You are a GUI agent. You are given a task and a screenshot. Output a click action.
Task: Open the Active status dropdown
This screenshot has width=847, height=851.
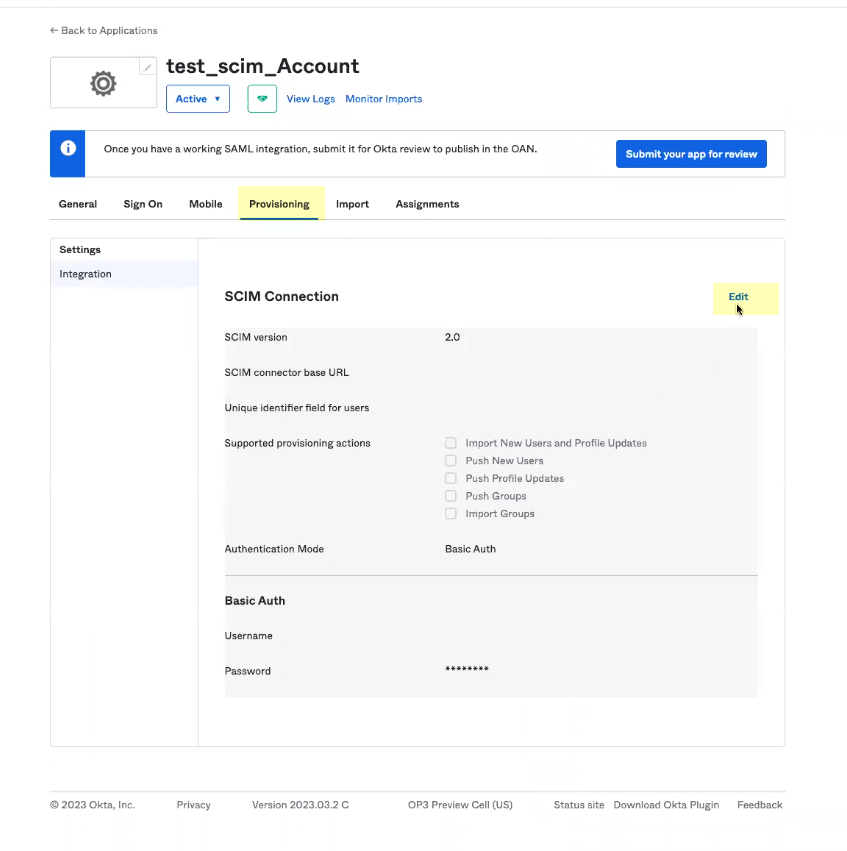[x=198, y=99]
